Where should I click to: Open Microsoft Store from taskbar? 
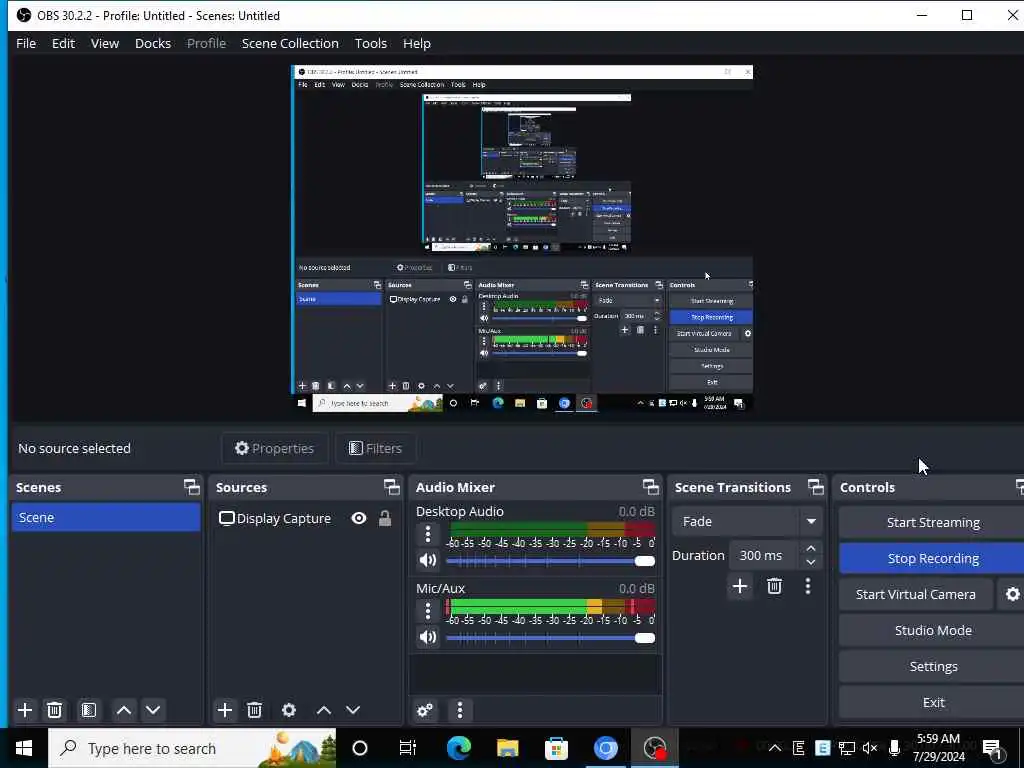tap(556, 748)
